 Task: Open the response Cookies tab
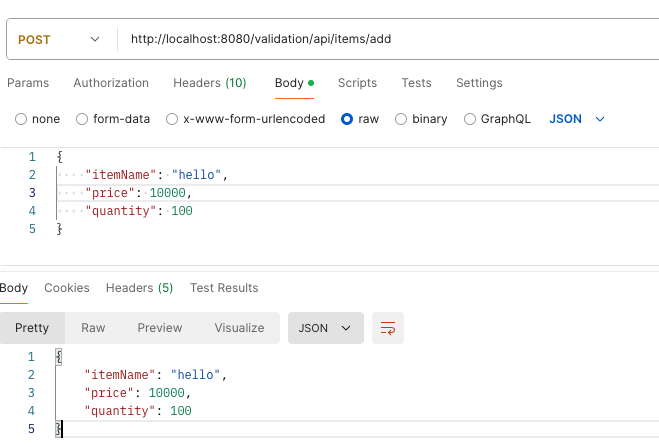[x=67, y=288]
